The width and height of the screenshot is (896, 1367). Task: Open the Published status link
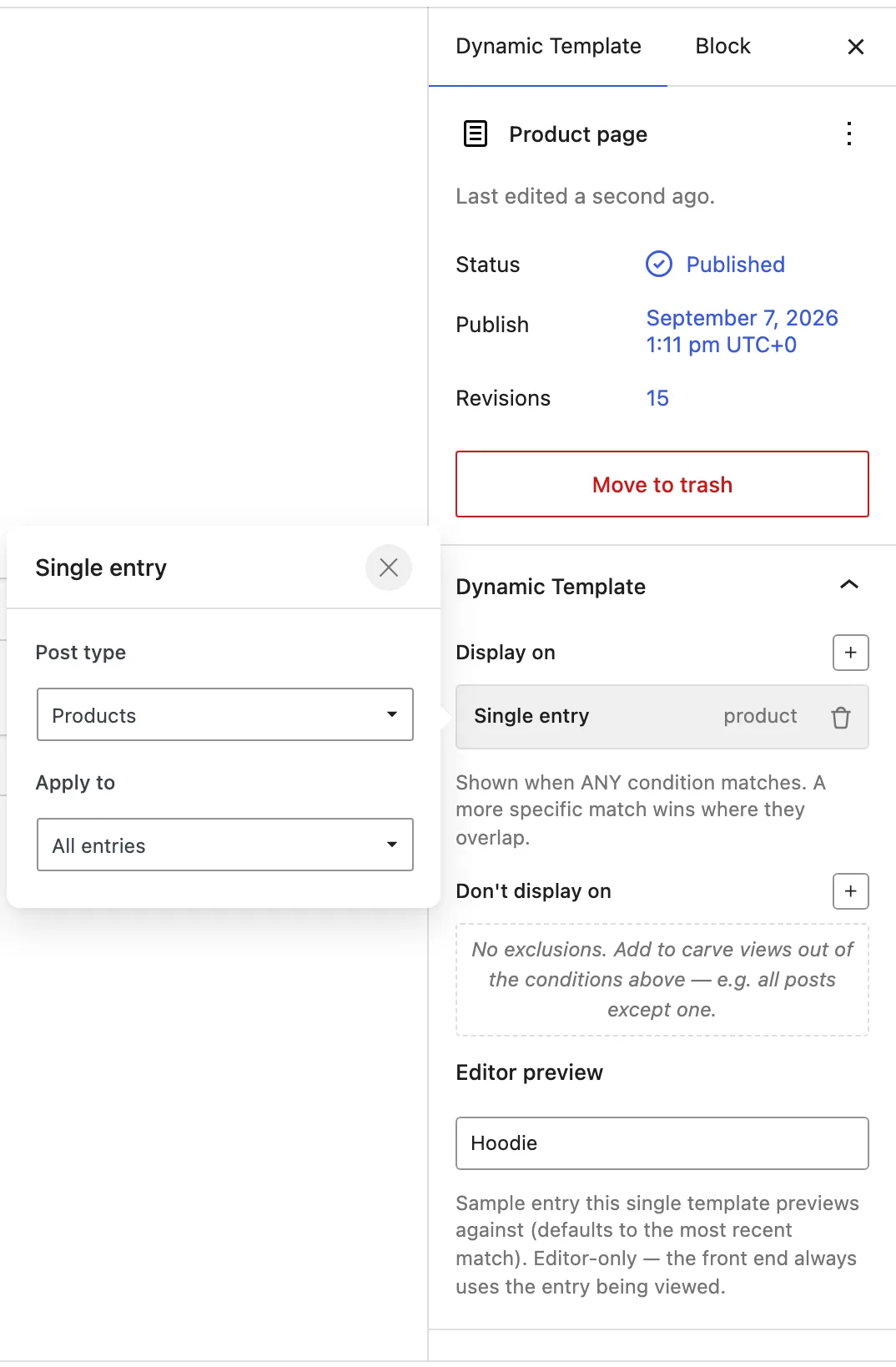tap(735, 265)
